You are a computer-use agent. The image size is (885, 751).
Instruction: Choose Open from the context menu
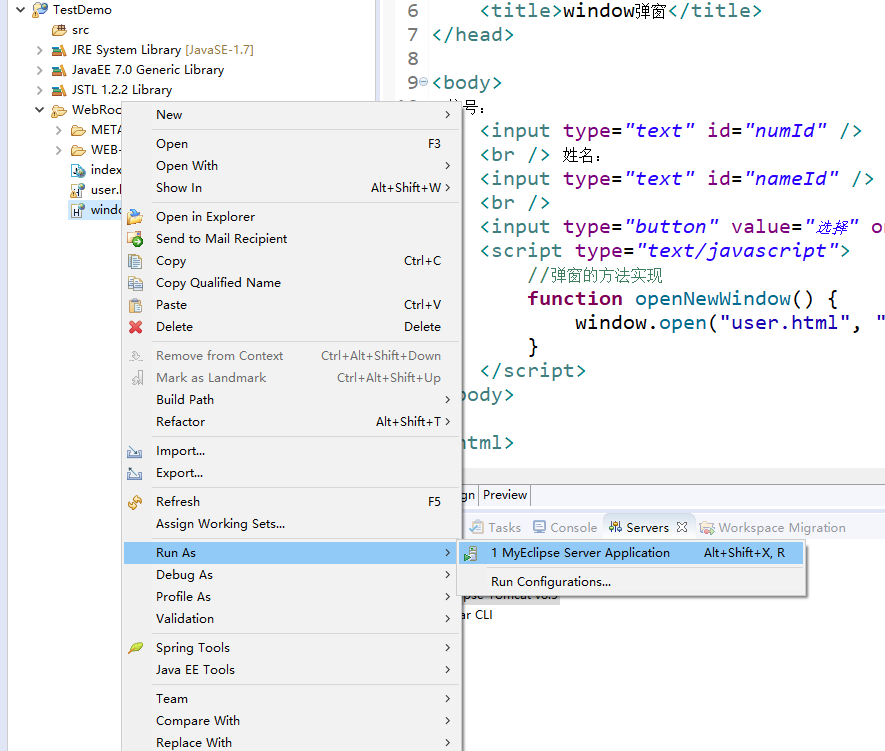tap(291, 144)
